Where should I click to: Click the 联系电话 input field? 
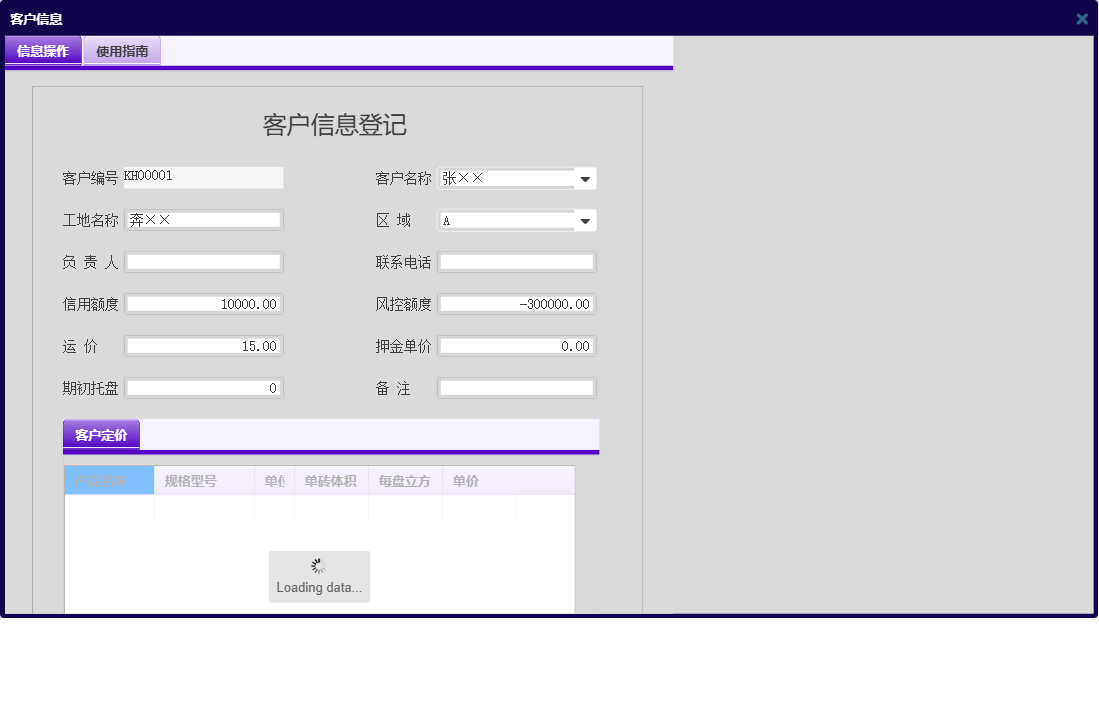pos(516,261)
